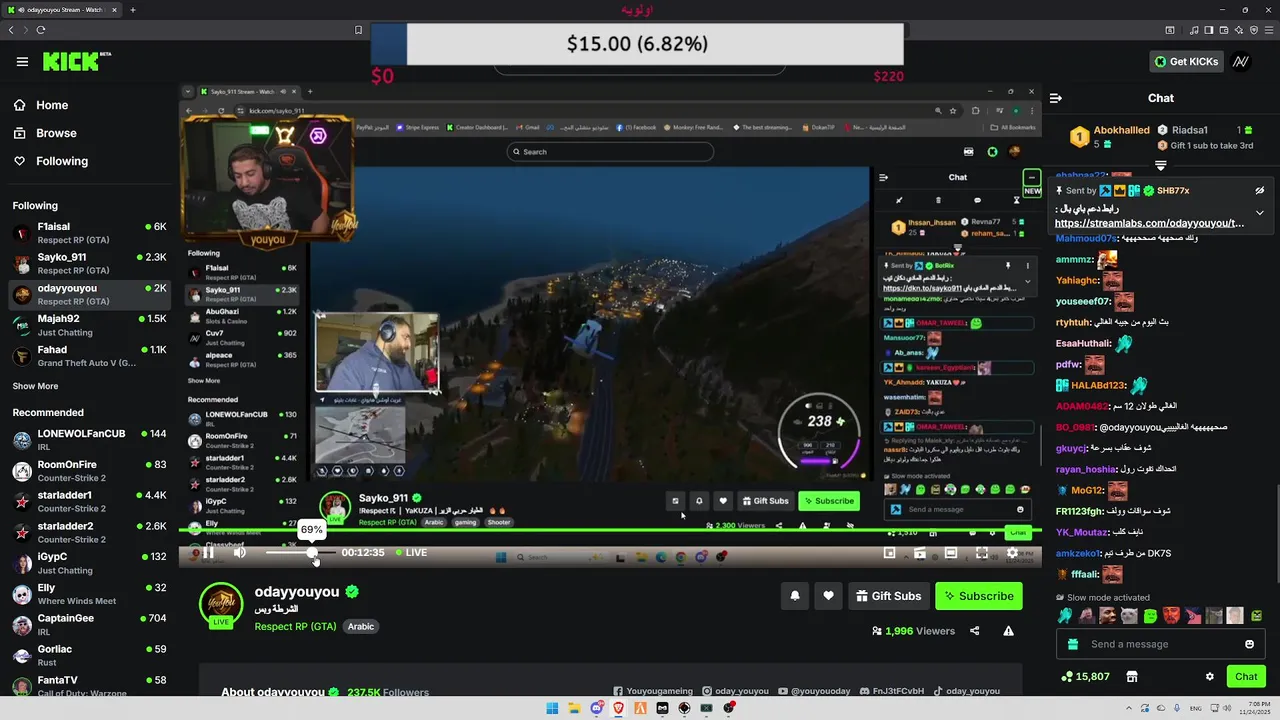The image size is (1280, 720).
Task: Mute the stream audio
Action: 240,552
